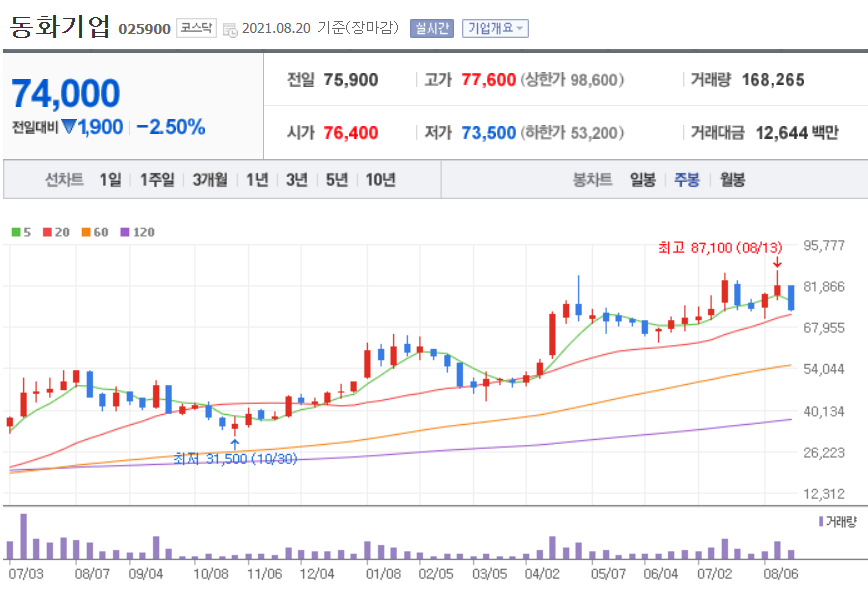
Task: Click the current price 74,000
Action: click(x=65, y=93)
